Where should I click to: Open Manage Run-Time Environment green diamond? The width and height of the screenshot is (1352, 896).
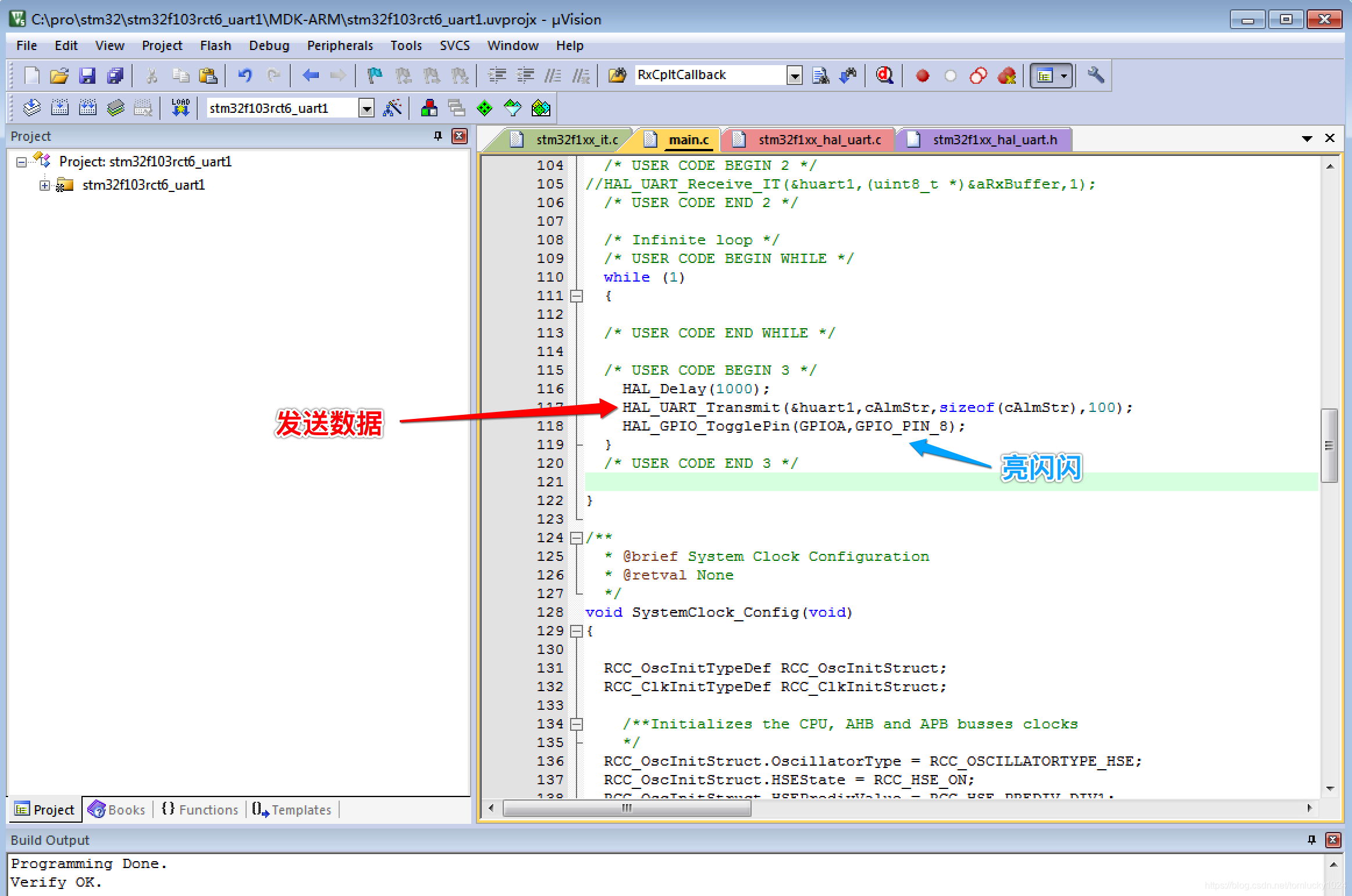[x=485, y=108]
